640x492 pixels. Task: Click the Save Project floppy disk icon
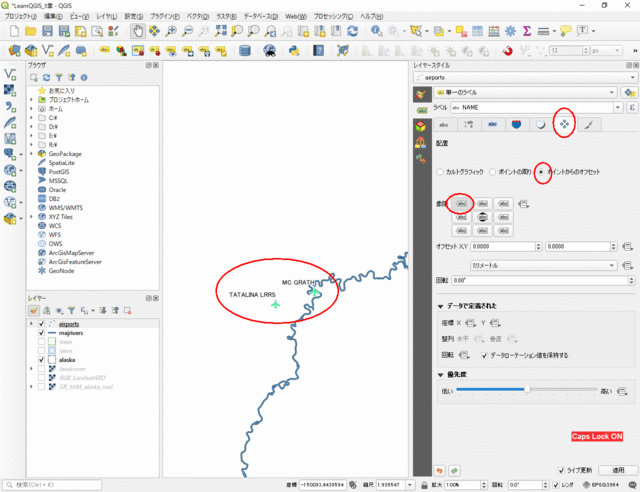click(46, 32)
